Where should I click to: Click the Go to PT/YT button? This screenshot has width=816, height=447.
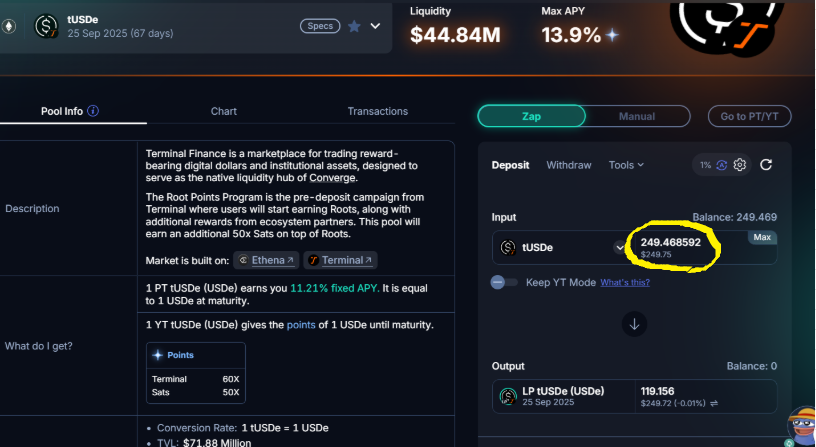749,116
